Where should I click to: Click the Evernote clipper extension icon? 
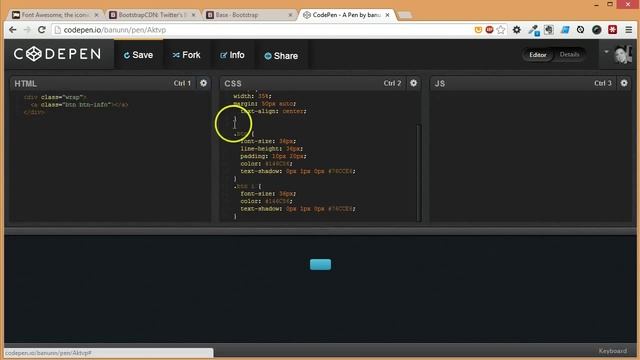[x=549, y=30]
